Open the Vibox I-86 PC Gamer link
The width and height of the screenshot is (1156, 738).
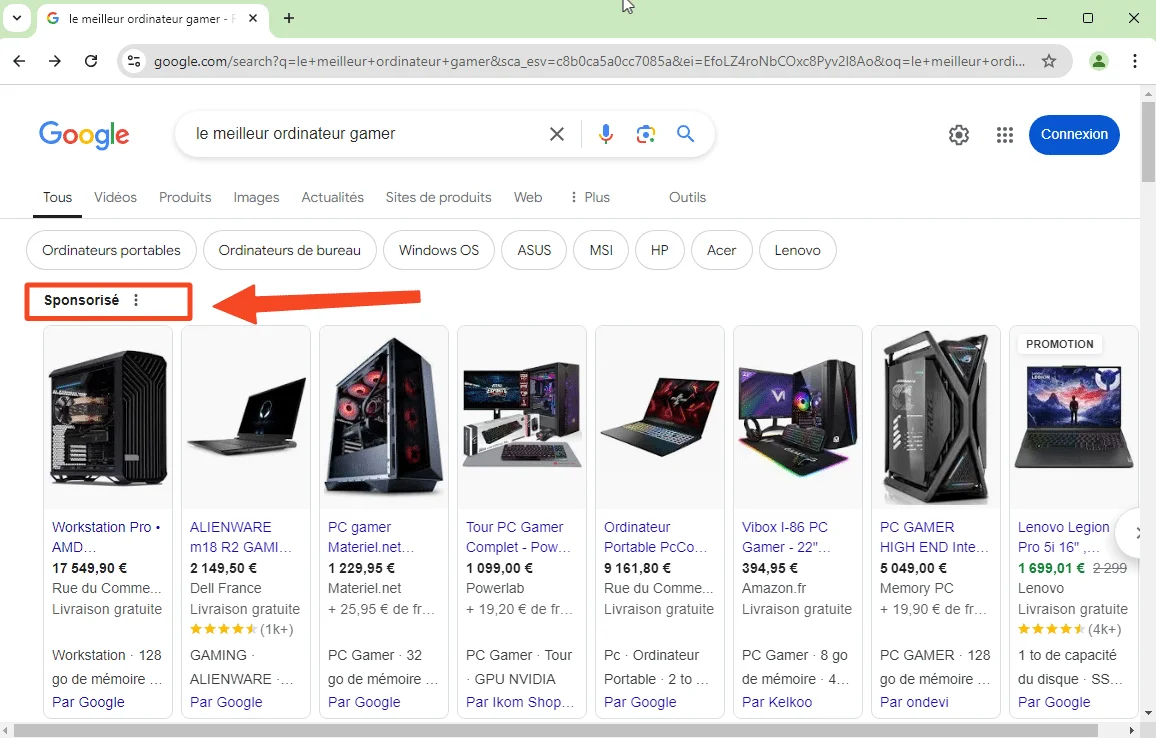(x=786, y=537)
